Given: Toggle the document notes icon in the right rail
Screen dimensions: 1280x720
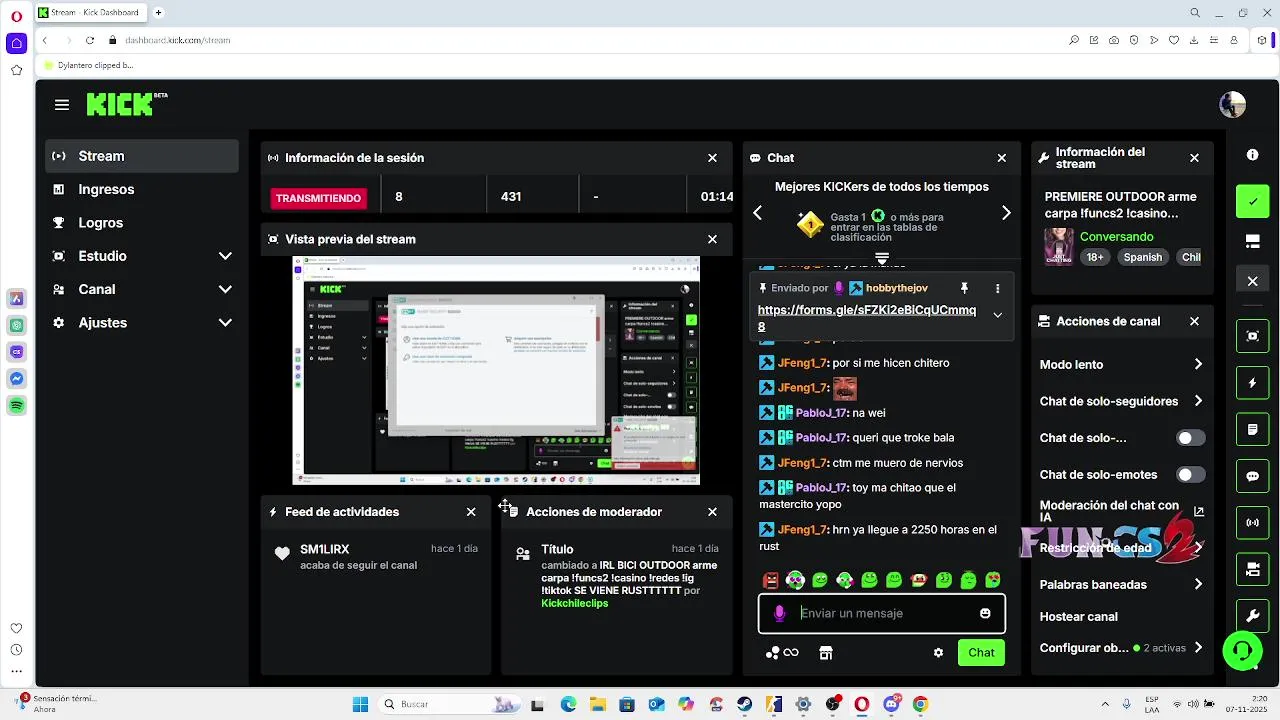Looking at the screenshot, I should tap(1252, 430).
